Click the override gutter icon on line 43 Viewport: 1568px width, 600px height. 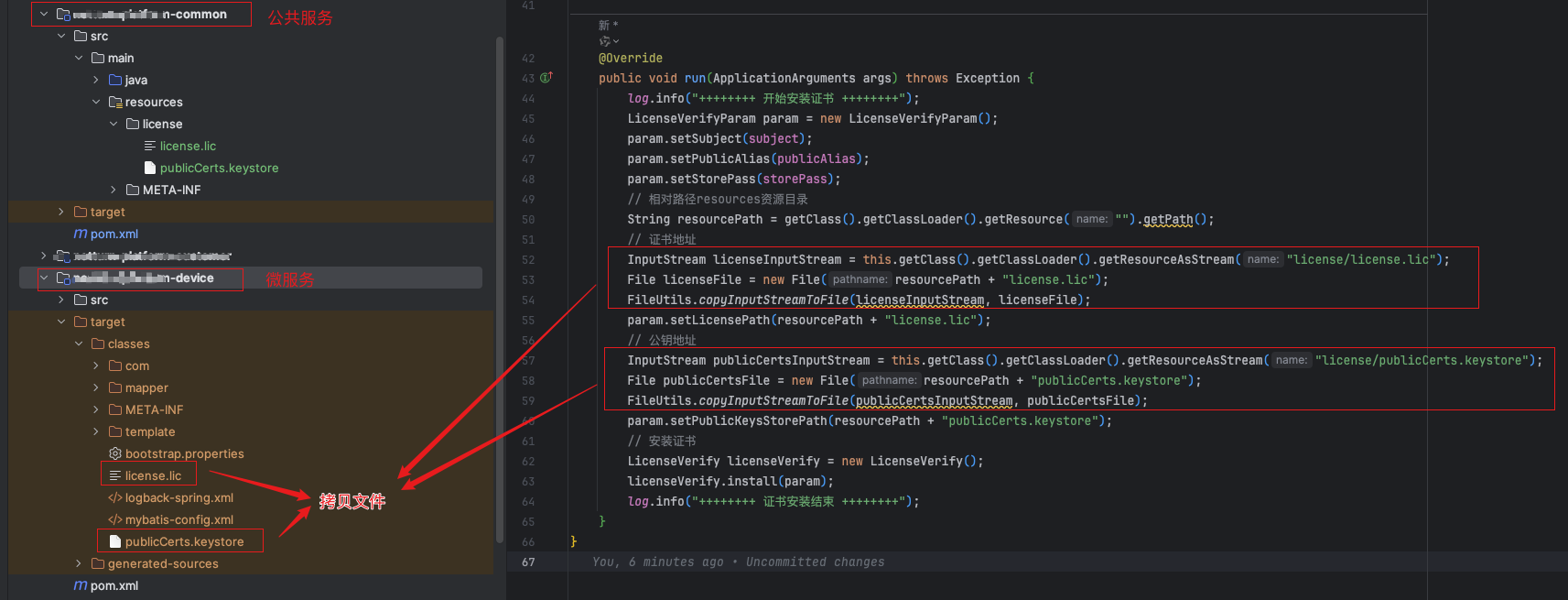coord(546,78)
